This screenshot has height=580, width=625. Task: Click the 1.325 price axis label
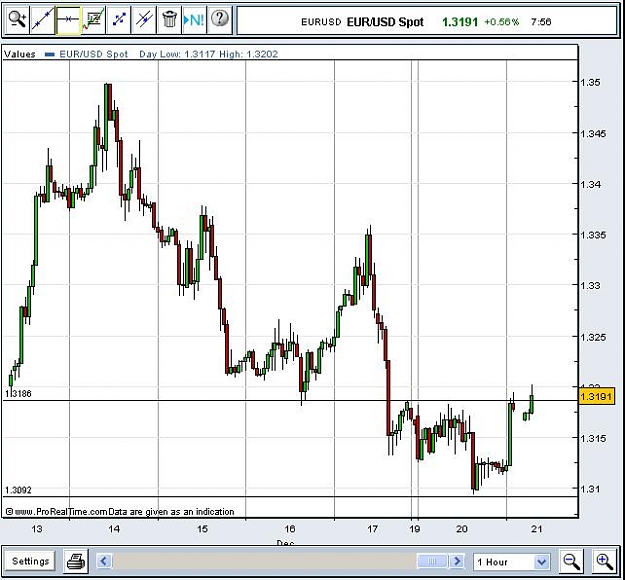[x=593, y=337]
